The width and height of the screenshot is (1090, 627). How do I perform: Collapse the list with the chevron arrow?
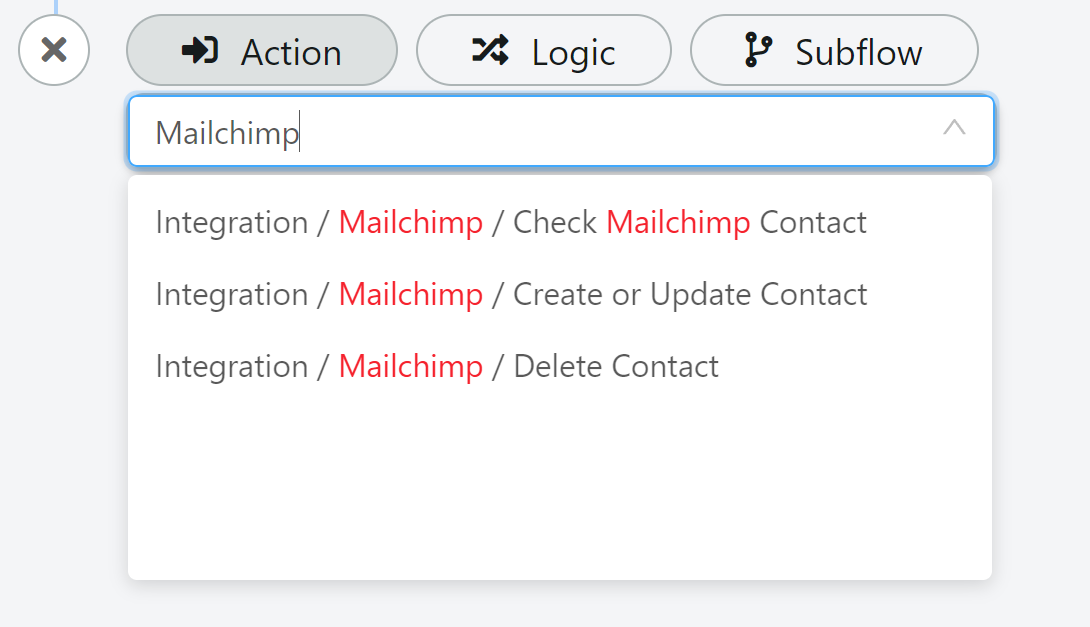(x=954, y=127)
